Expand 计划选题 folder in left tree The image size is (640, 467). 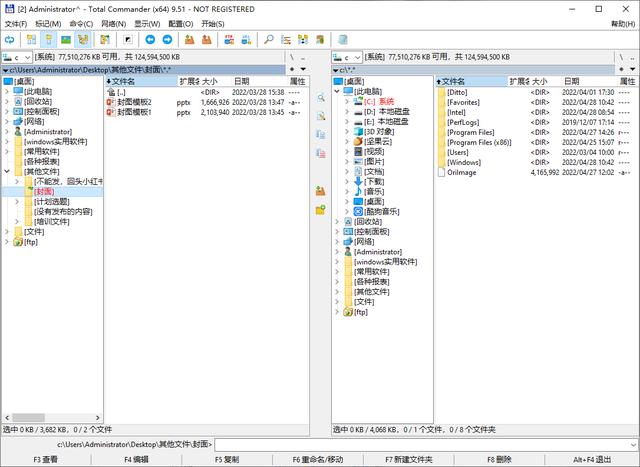click(17, 202)
